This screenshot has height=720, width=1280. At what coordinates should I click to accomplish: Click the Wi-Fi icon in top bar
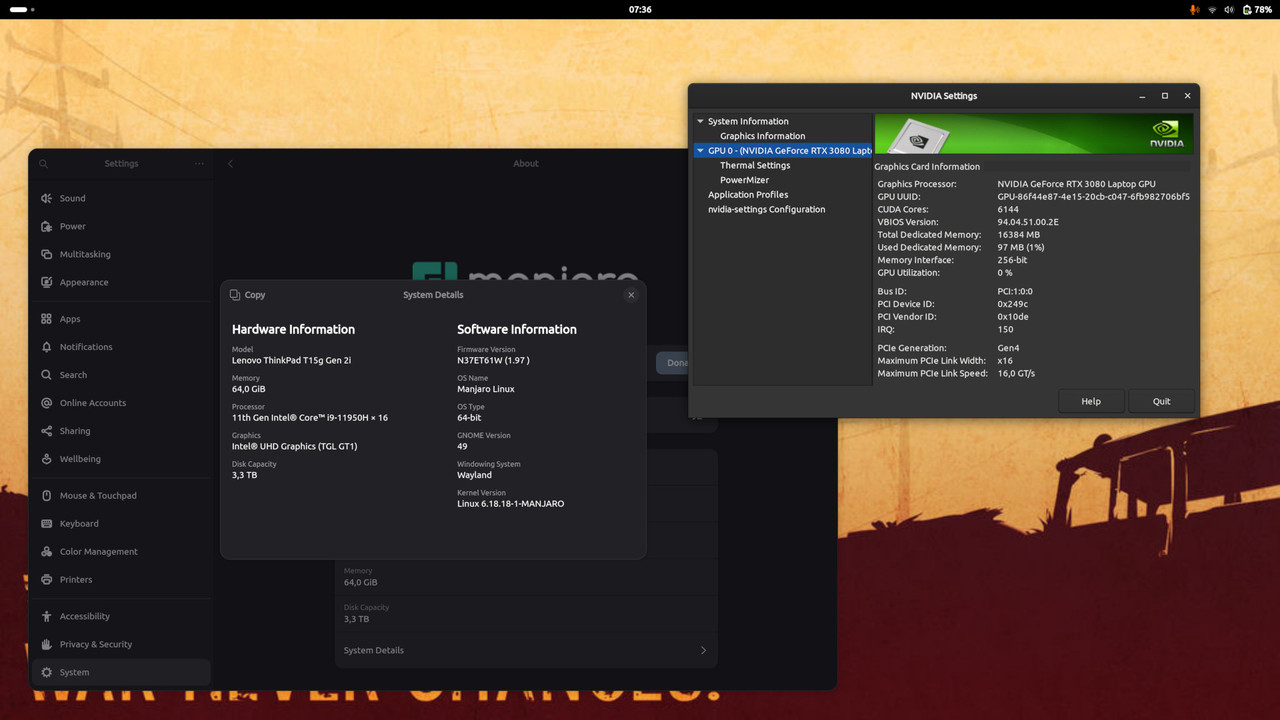1212,9
